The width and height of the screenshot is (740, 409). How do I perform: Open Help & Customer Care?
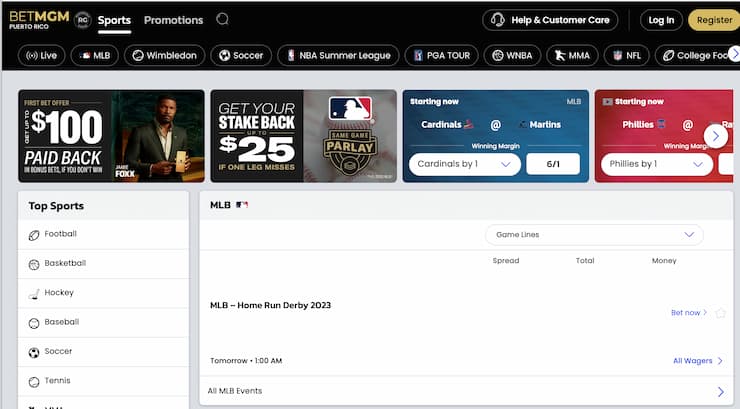550,20
